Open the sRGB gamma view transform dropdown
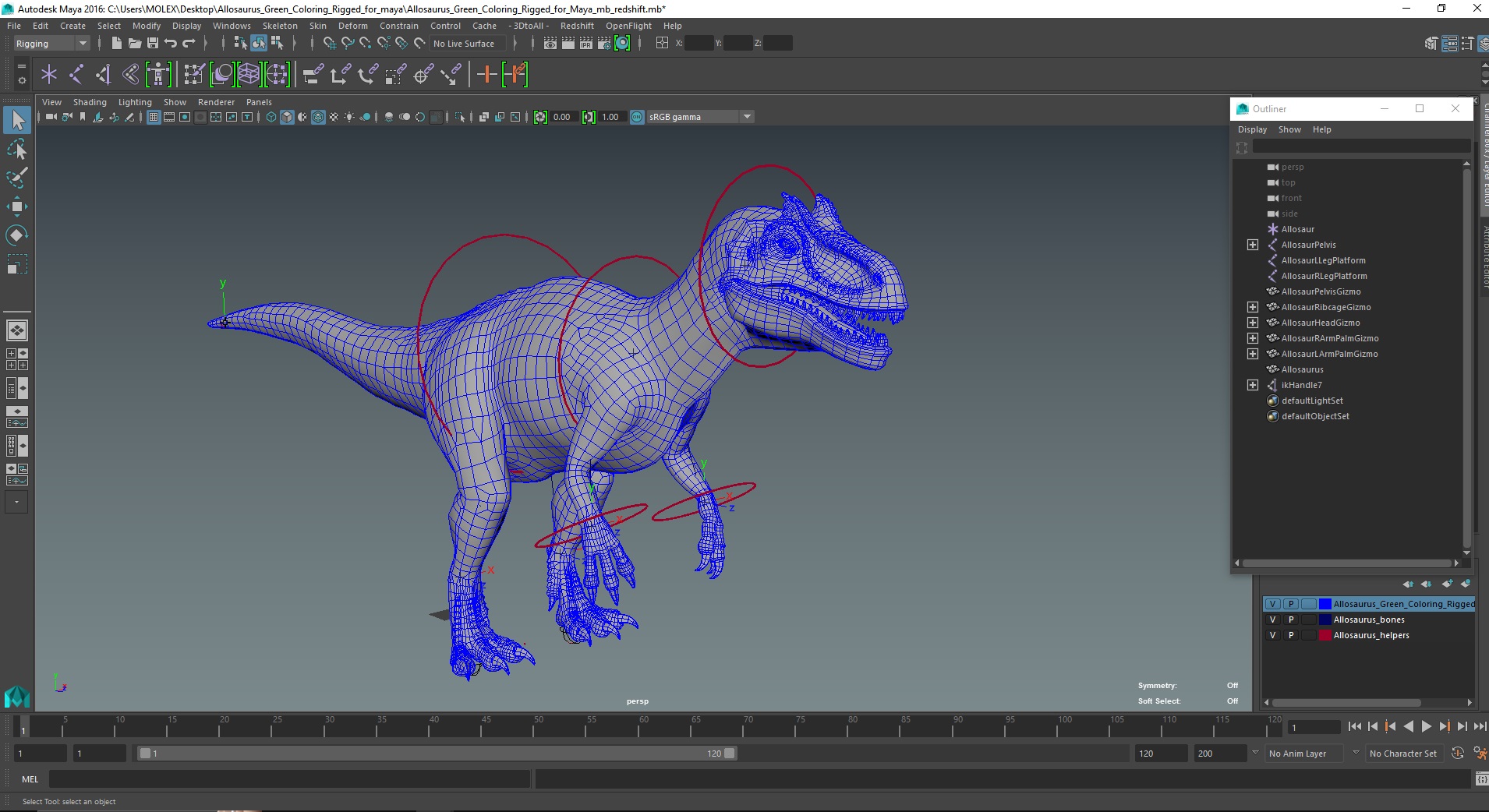Screen dimensions: 1489x812 [x=700, y=117]
